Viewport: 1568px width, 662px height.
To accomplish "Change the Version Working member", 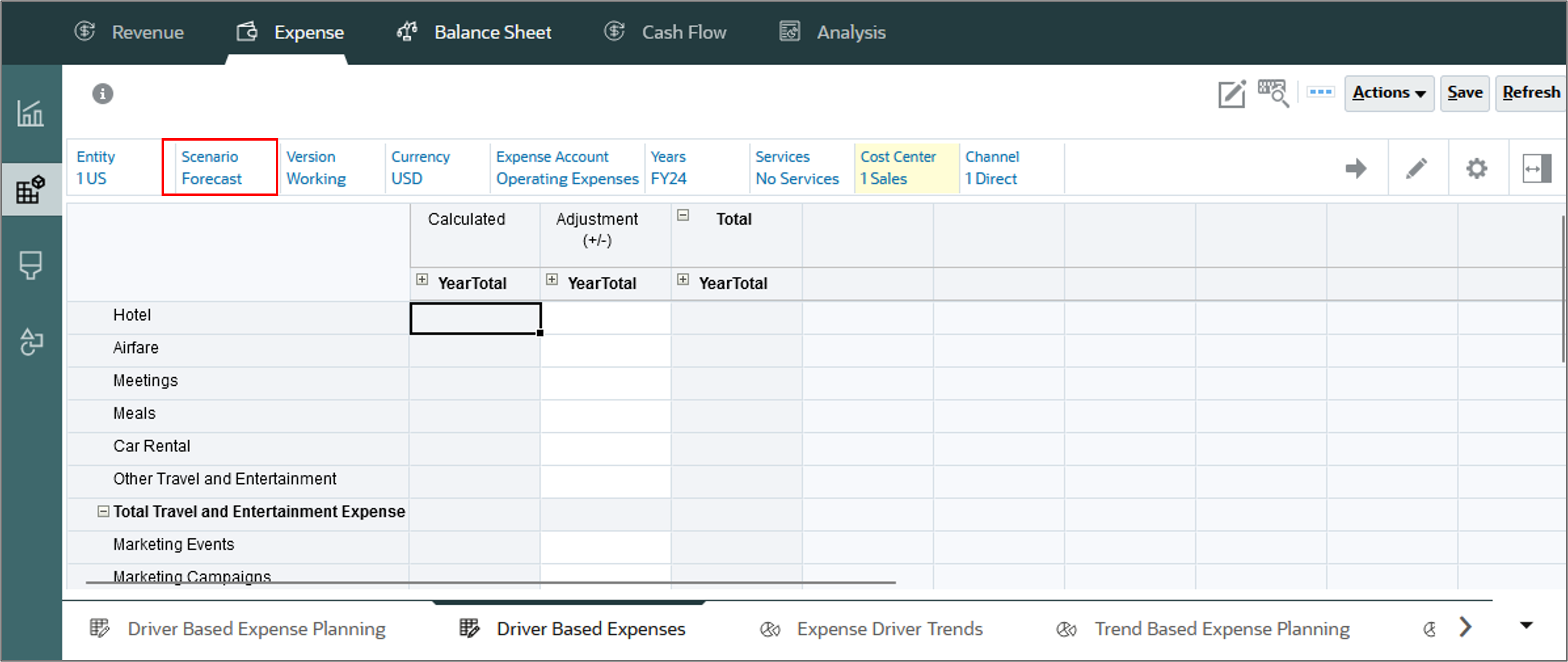I will coord(333,167).
